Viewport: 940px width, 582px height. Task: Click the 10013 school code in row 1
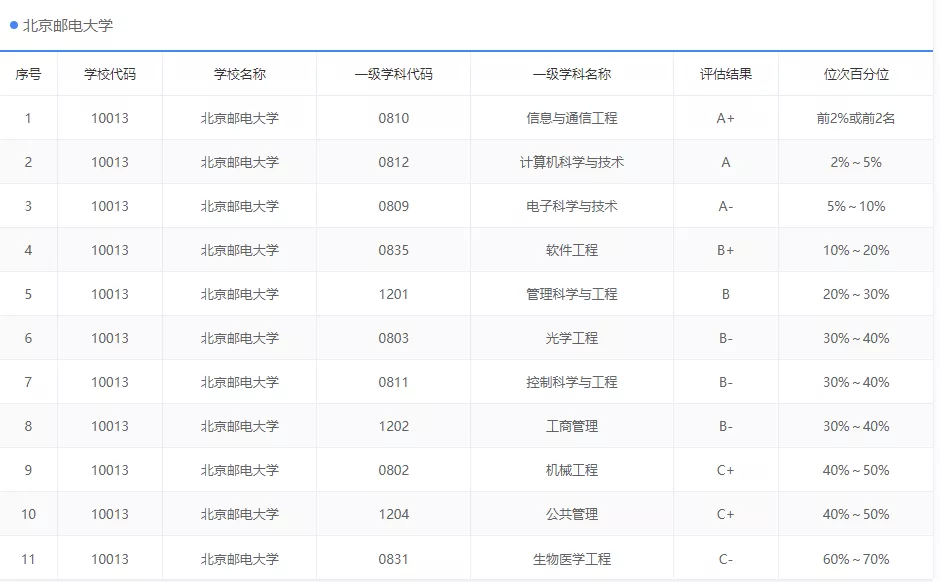(x=110, y=117)
